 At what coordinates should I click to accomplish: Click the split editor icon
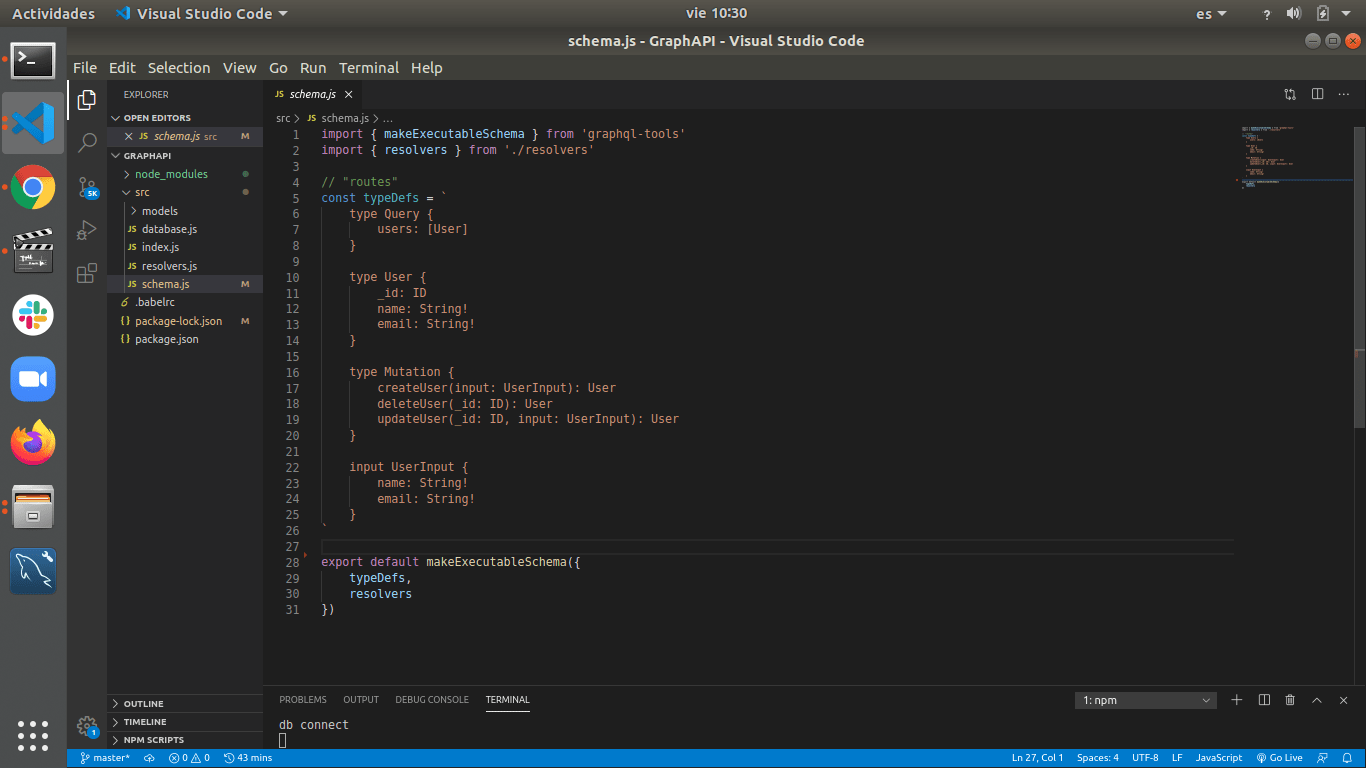click(1317, 94)
